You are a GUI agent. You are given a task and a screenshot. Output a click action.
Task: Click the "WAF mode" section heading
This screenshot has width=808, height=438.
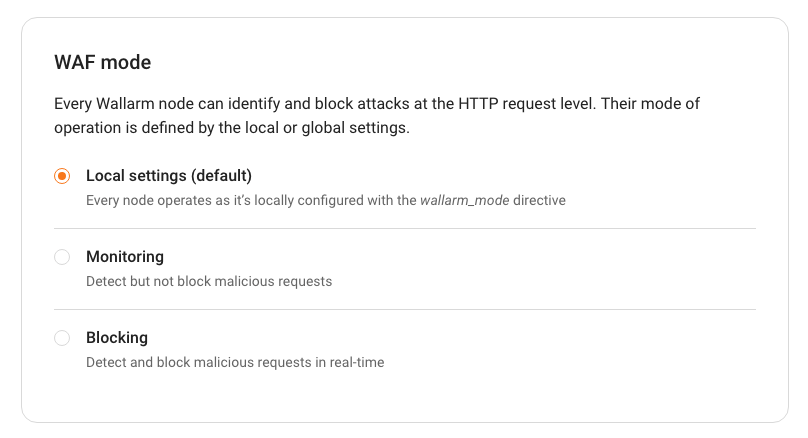coord(103,63)
